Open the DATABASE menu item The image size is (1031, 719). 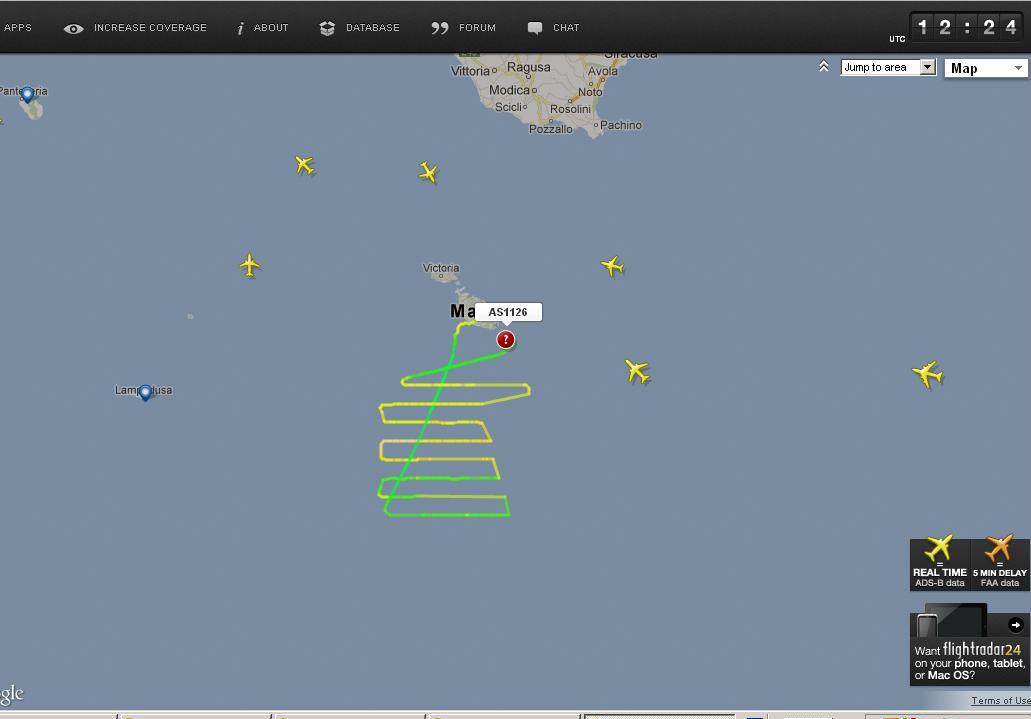click(x=373, y=28)
